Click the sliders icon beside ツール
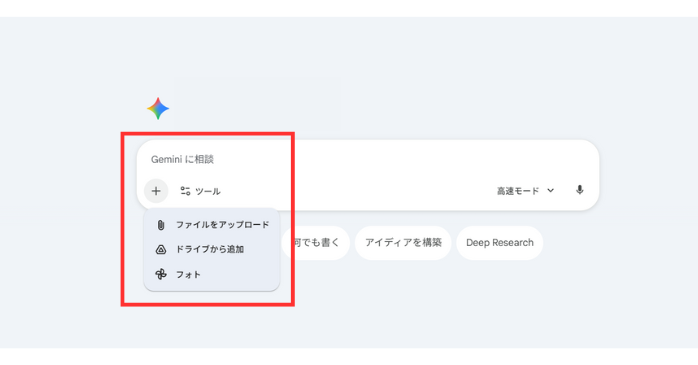This screenshot has height=365, width=698. point(185,191)
